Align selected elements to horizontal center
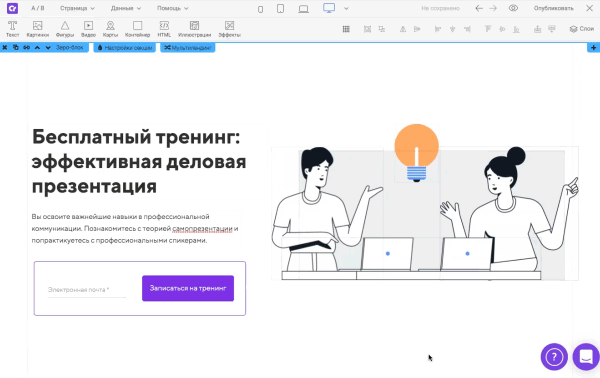This screenshot has height=378, width=600. tap(452, 29)
